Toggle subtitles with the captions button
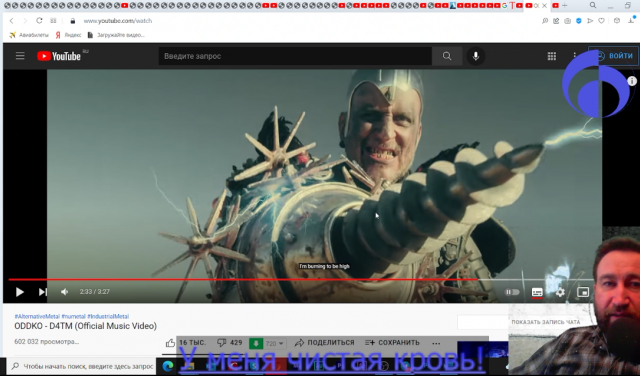The image size is (640, 376). tap(537, 292)
